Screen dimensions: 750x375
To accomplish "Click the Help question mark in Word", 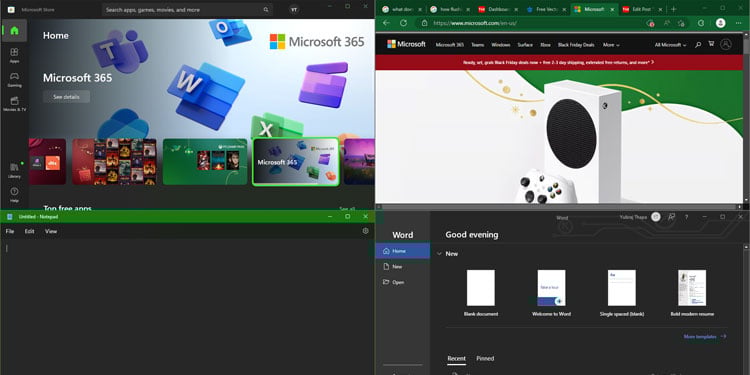I will (686, 217).
